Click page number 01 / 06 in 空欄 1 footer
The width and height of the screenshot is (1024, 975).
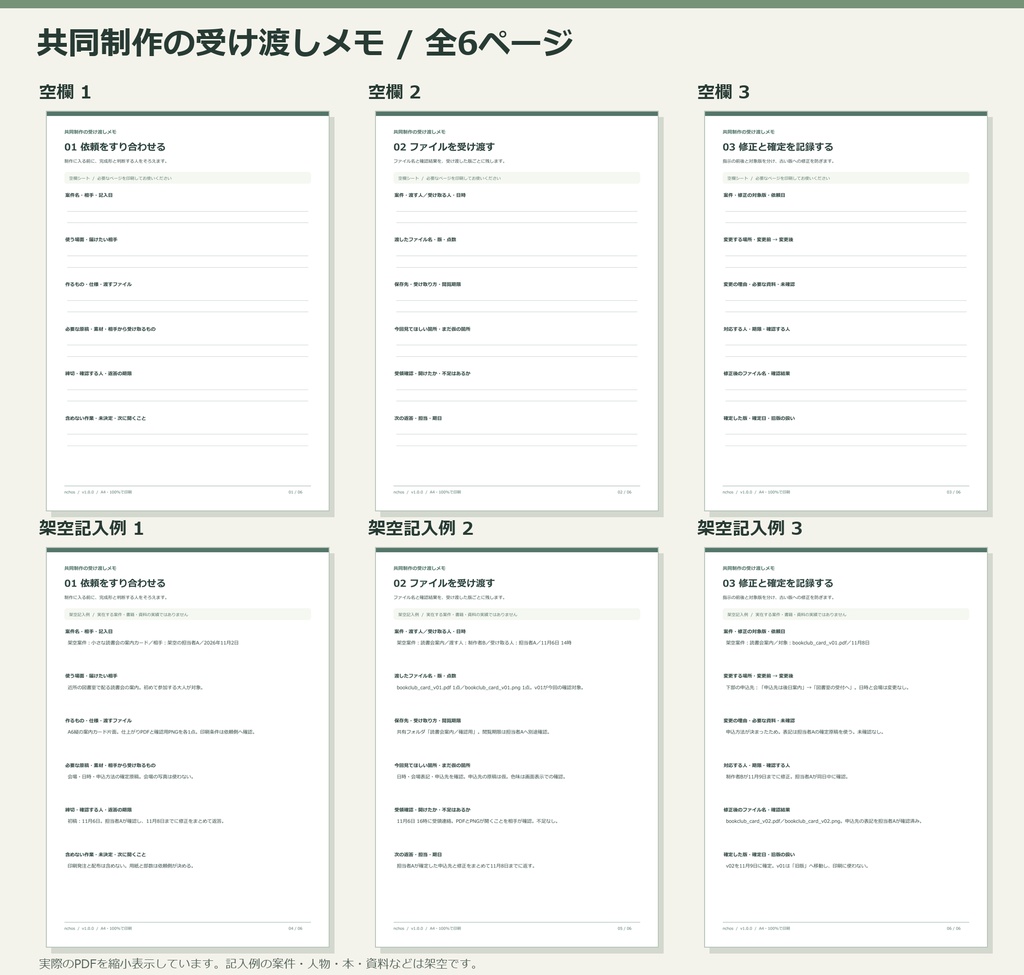(295, 492)
